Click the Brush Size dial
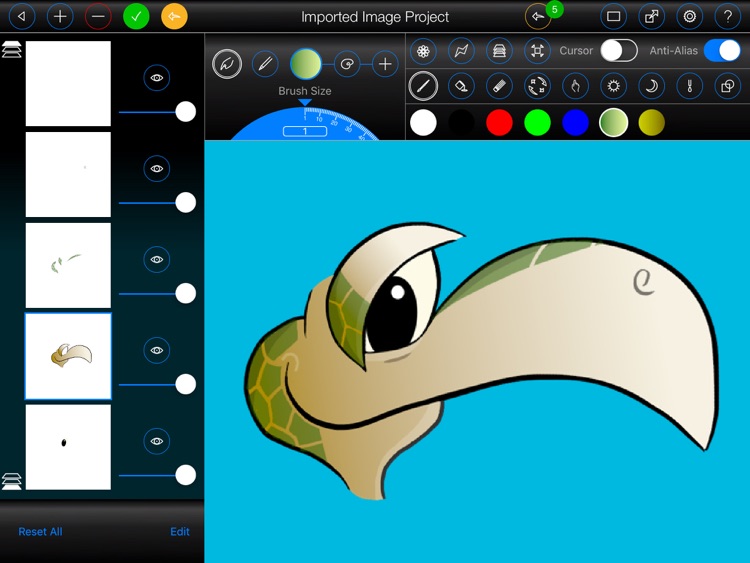The image size is (750, 563). point(305,123)
